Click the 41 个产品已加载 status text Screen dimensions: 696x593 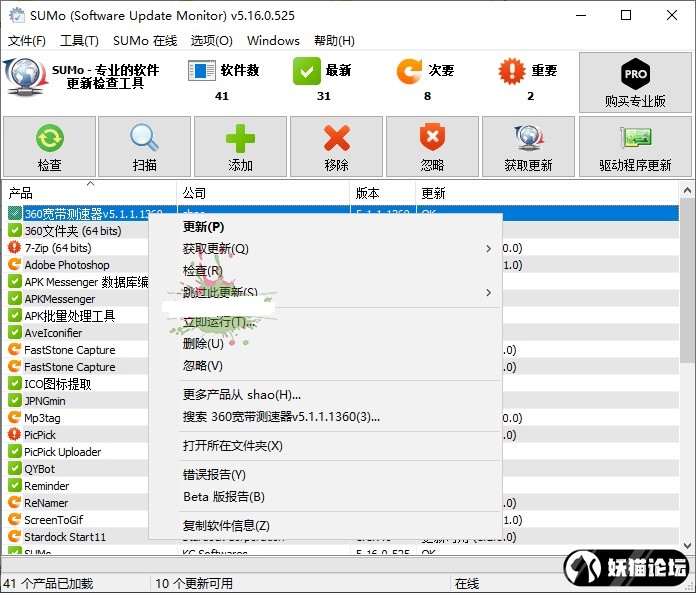tap(48, 583)
